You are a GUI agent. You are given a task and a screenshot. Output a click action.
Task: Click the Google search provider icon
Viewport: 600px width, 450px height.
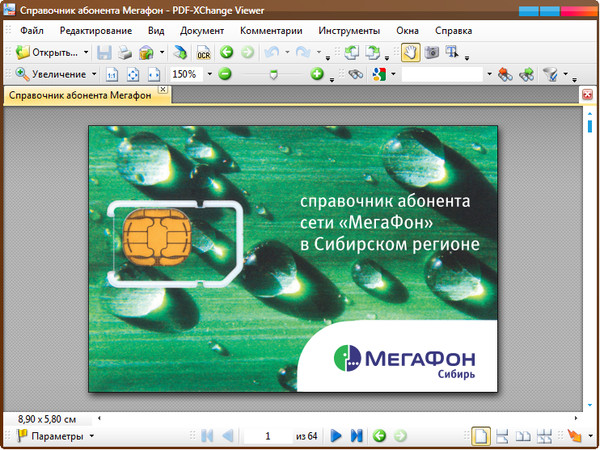pyautogui.click(x=379, y=74)
